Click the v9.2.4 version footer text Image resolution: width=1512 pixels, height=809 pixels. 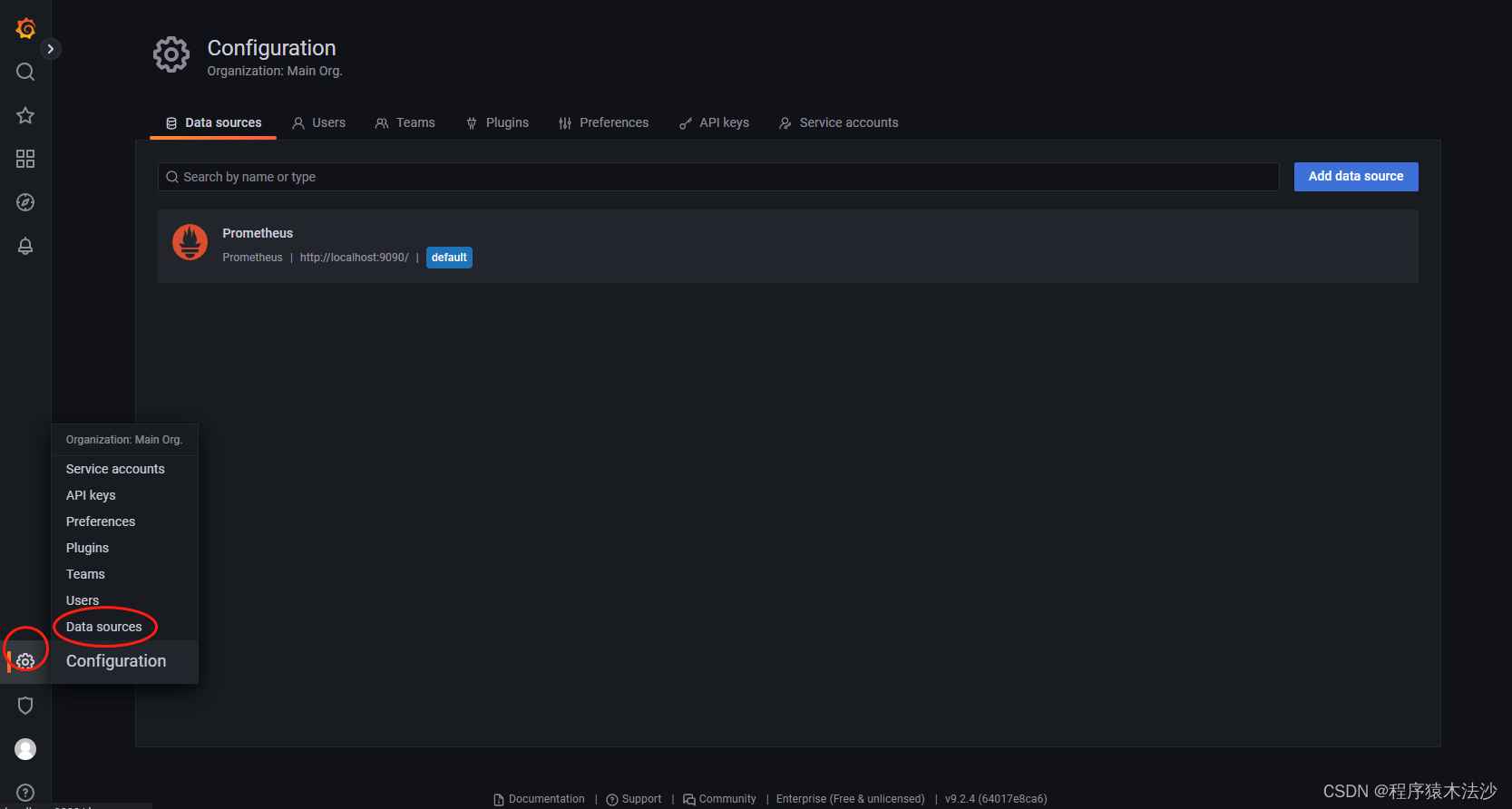tap(996, 799)
